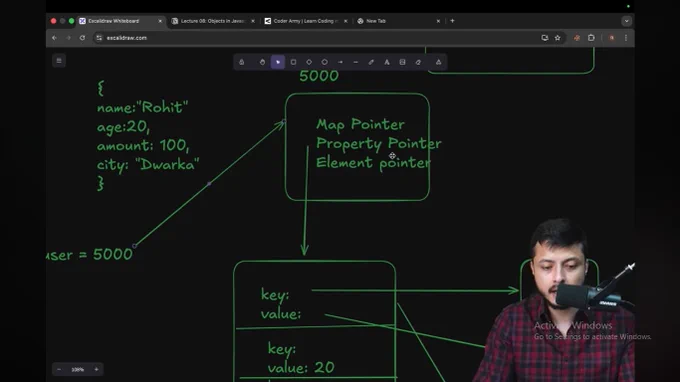Image resolution: width=680 pixels, height=382 pixels.
Task: Bookmark this page with the star
Action: [x=557, y=38]
